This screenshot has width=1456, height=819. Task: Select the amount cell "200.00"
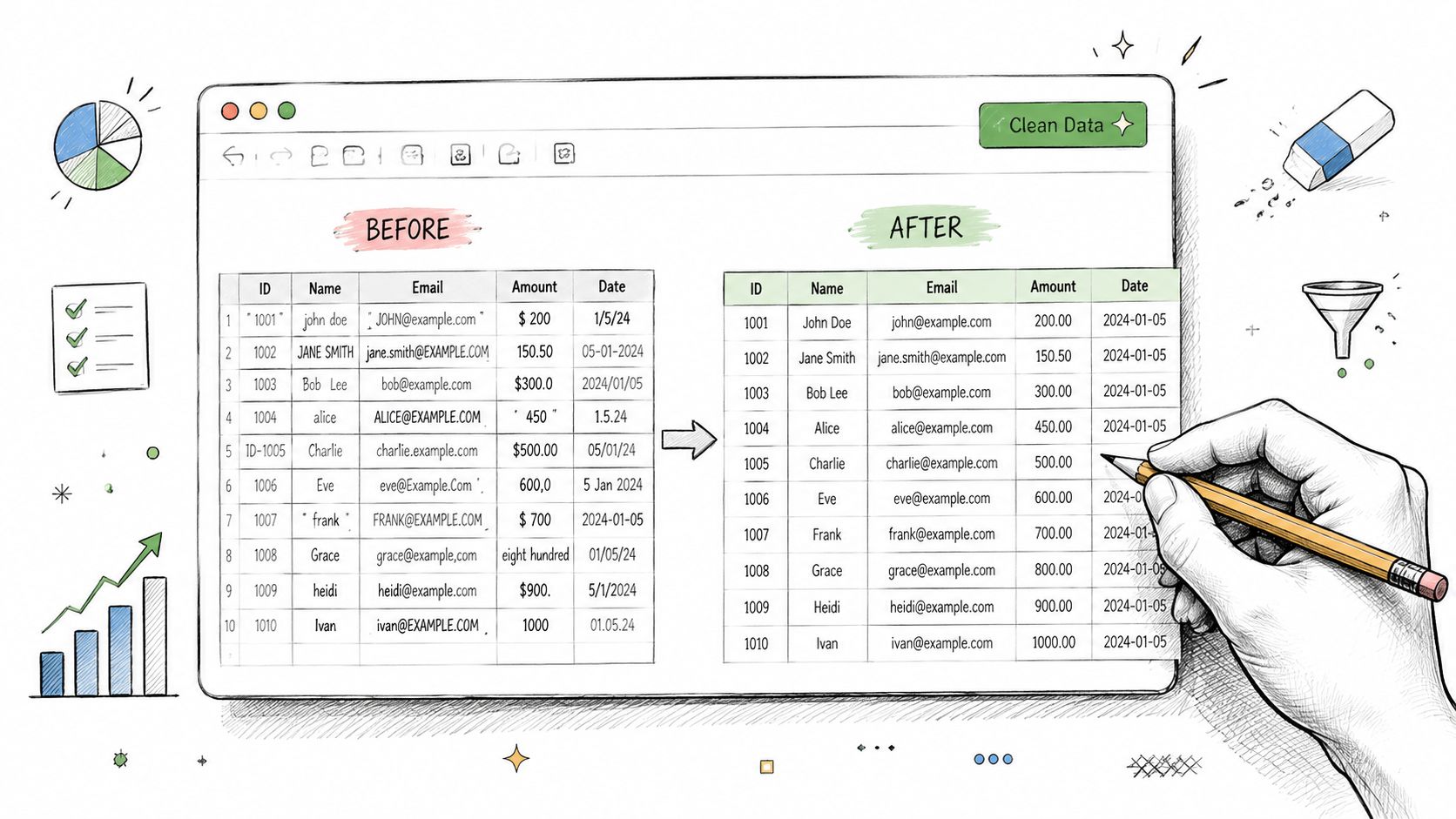coord(1054,321)
